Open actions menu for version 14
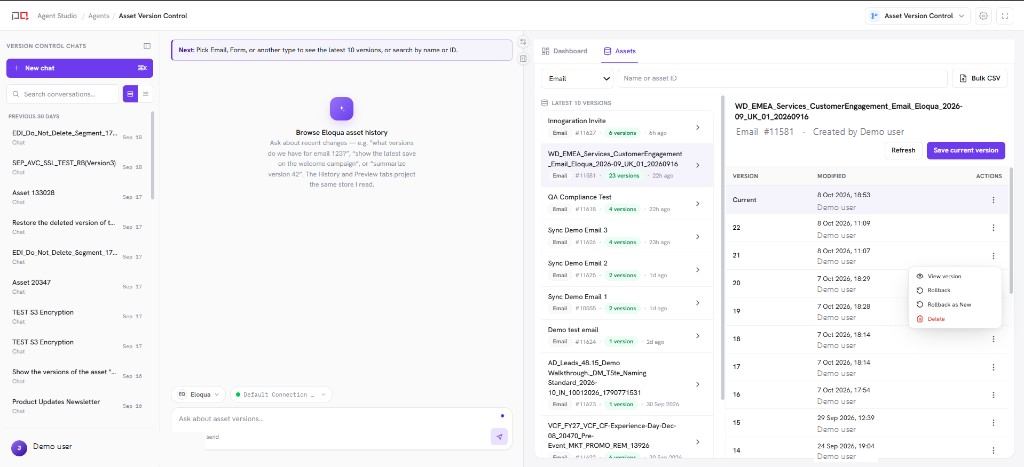1024x467 pixels. (993, 451)
